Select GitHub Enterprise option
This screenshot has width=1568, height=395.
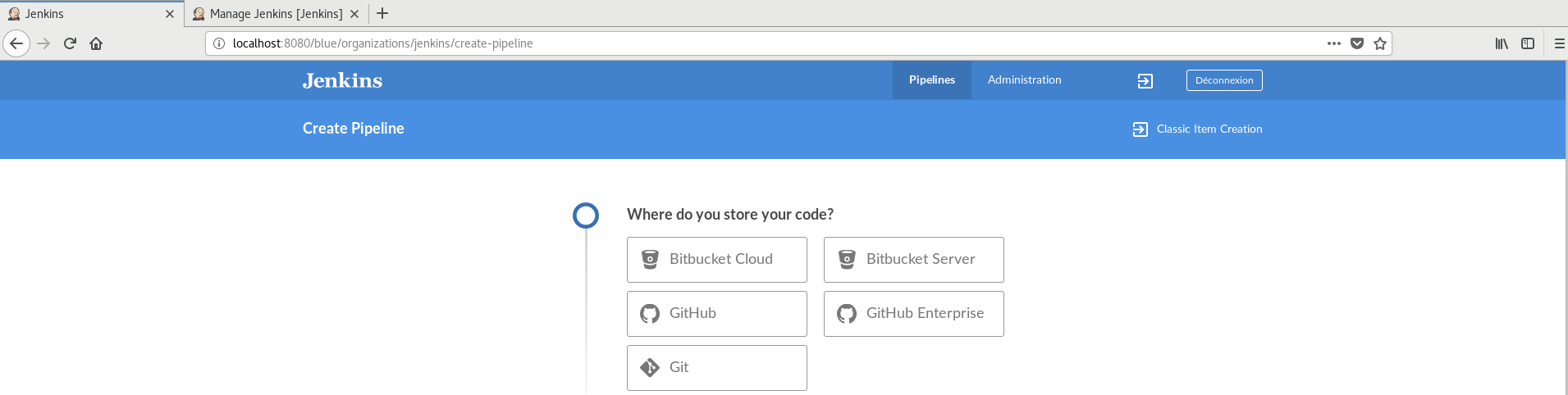(x=913, y=314)
